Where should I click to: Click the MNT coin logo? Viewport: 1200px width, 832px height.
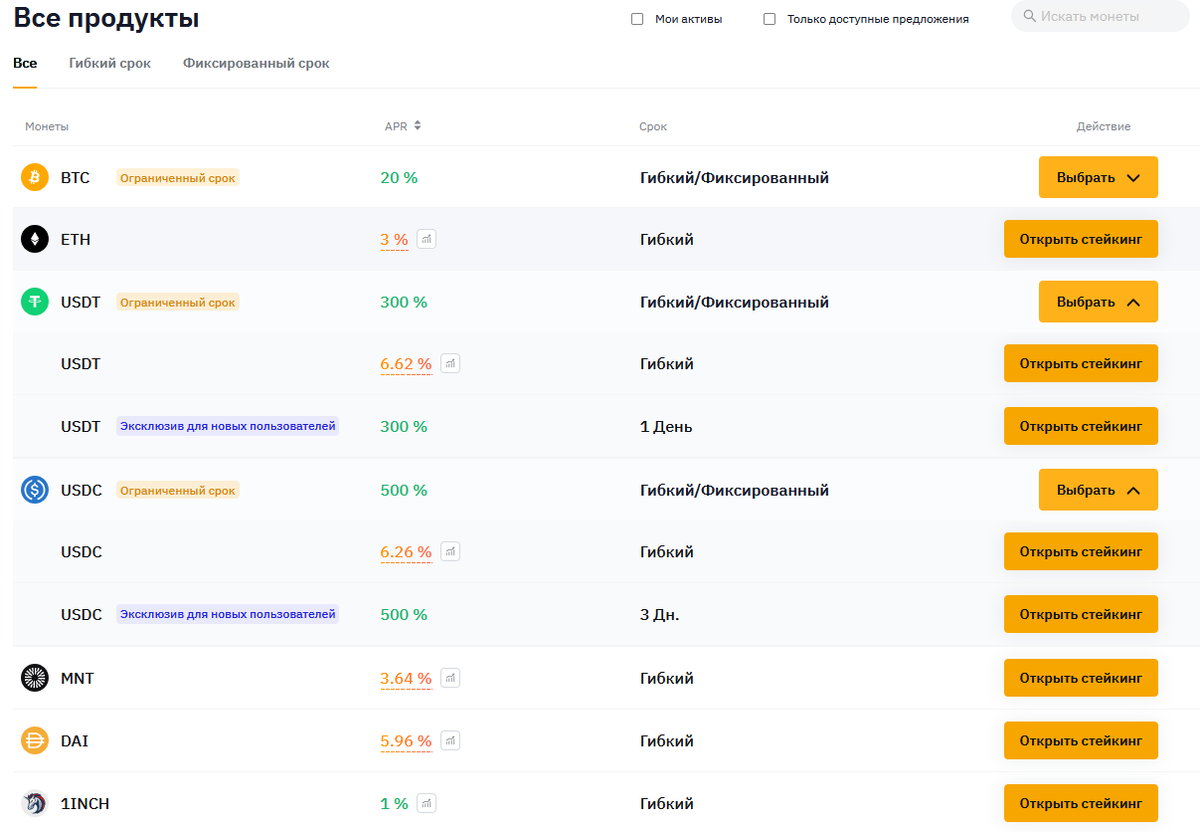tap(35, 678)
